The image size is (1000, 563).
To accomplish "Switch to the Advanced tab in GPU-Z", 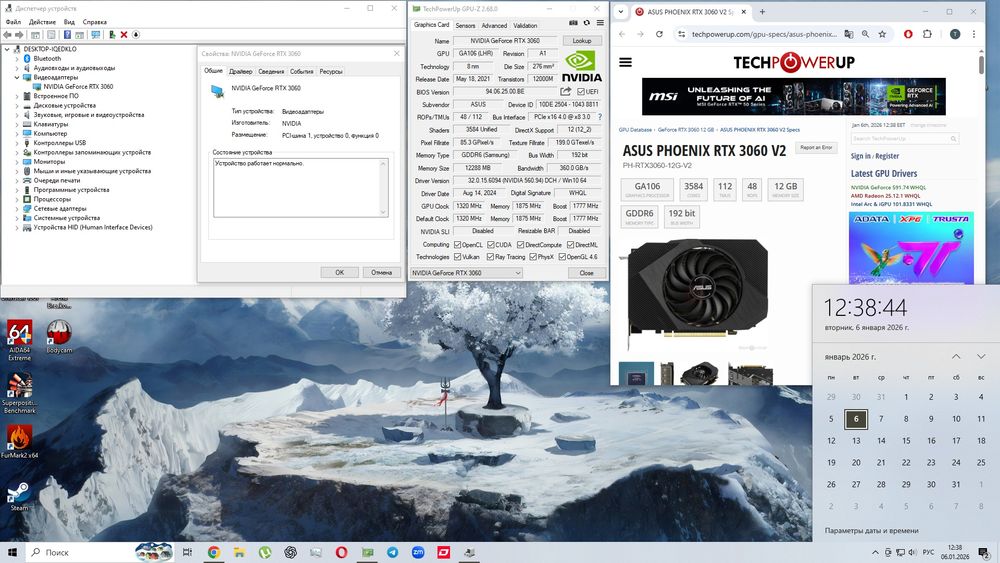I will tap(494, 26).
